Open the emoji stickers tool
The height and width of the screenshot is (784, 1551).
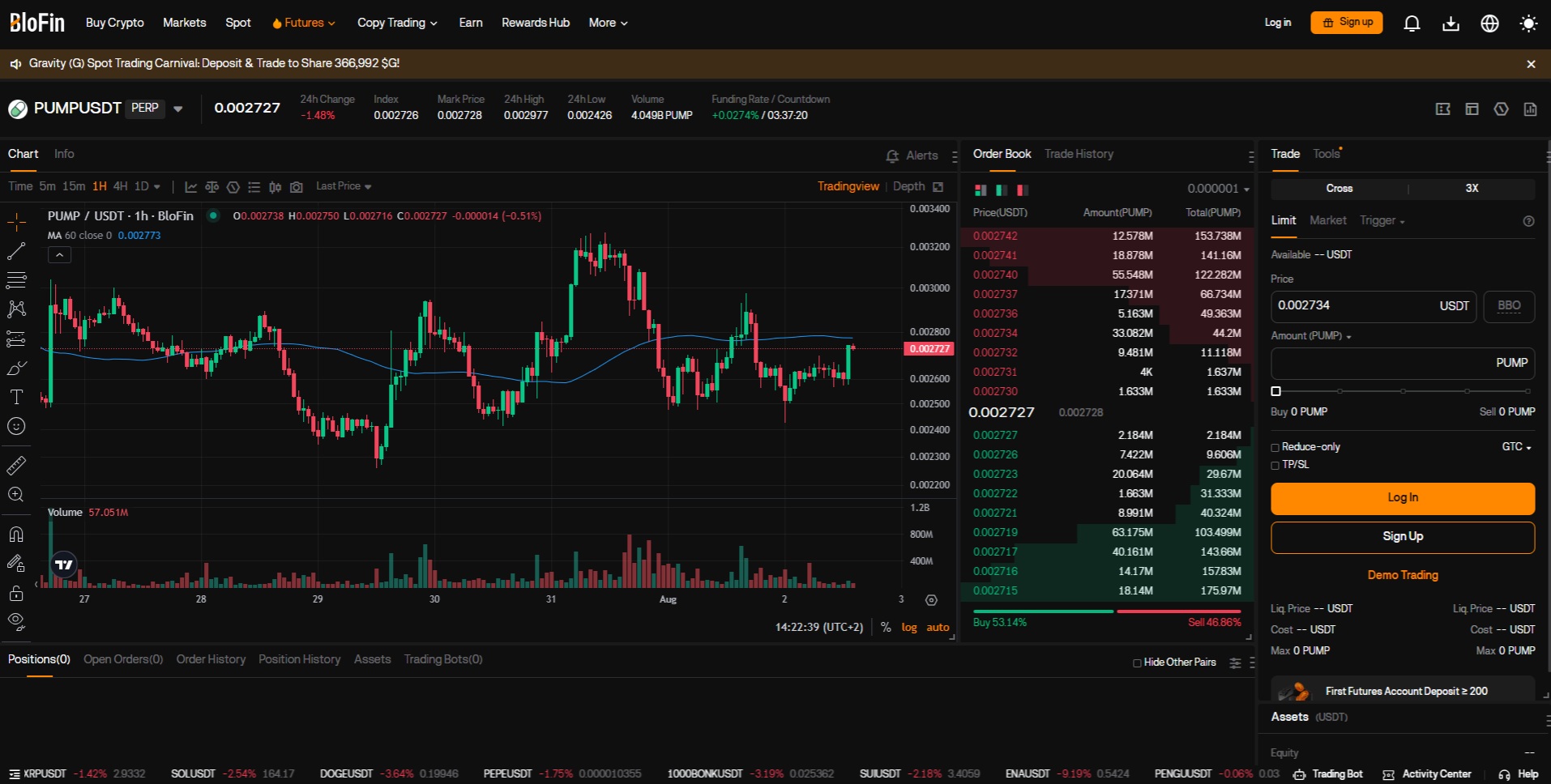[x=15, y=426]
